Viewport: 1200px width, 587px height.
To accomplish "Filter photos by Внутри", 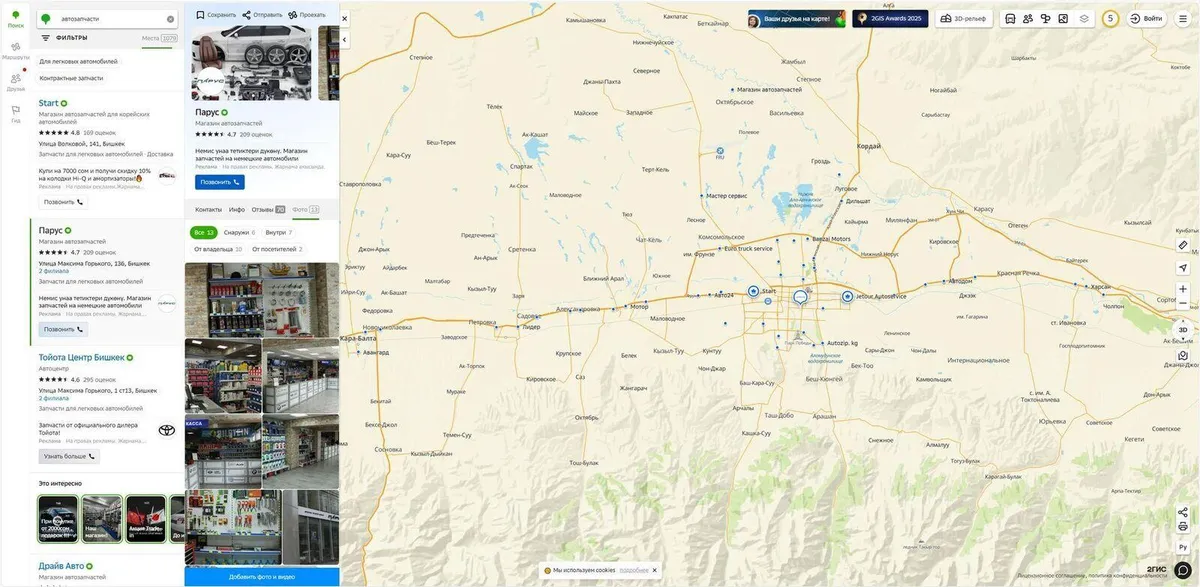I will tap(279, 232).
